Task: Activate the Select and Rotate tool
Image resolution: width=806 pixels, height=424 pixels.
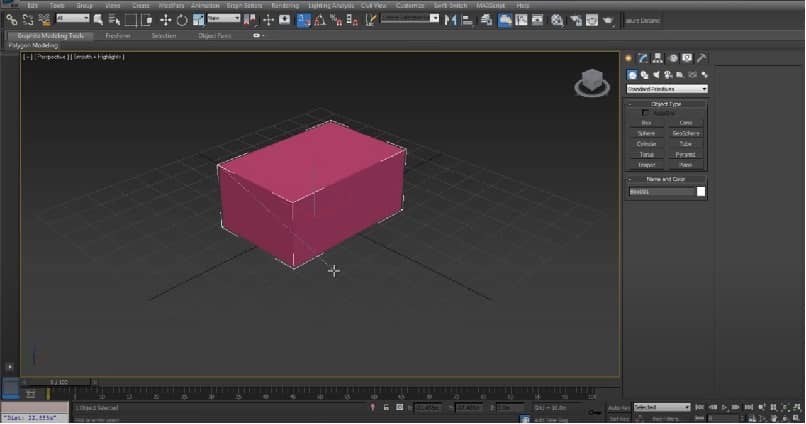Action: (182, 20)
